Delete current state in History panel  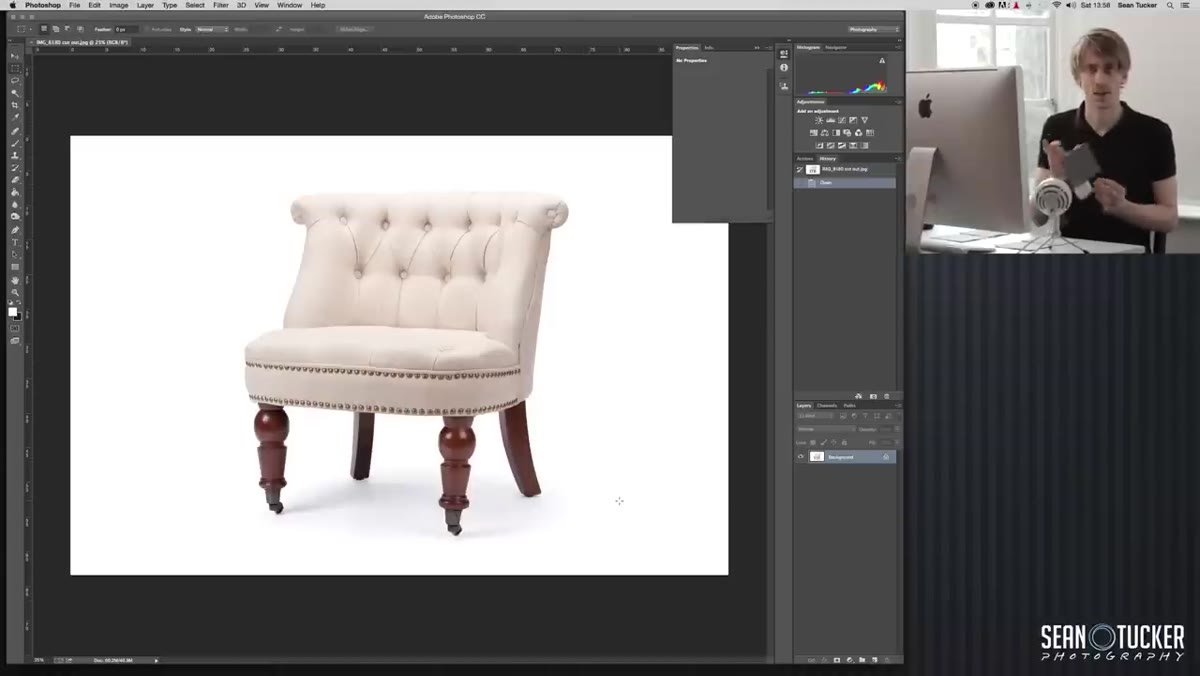(x=886, y=396)
